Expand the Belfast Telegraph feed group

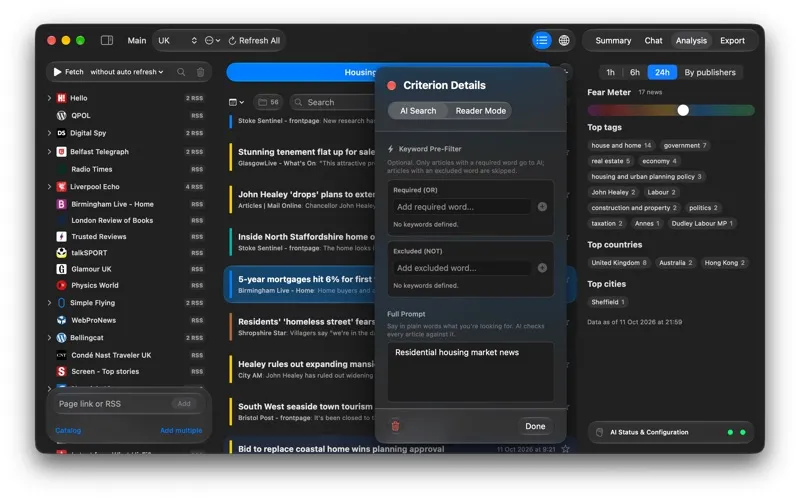tap(49, 152)
